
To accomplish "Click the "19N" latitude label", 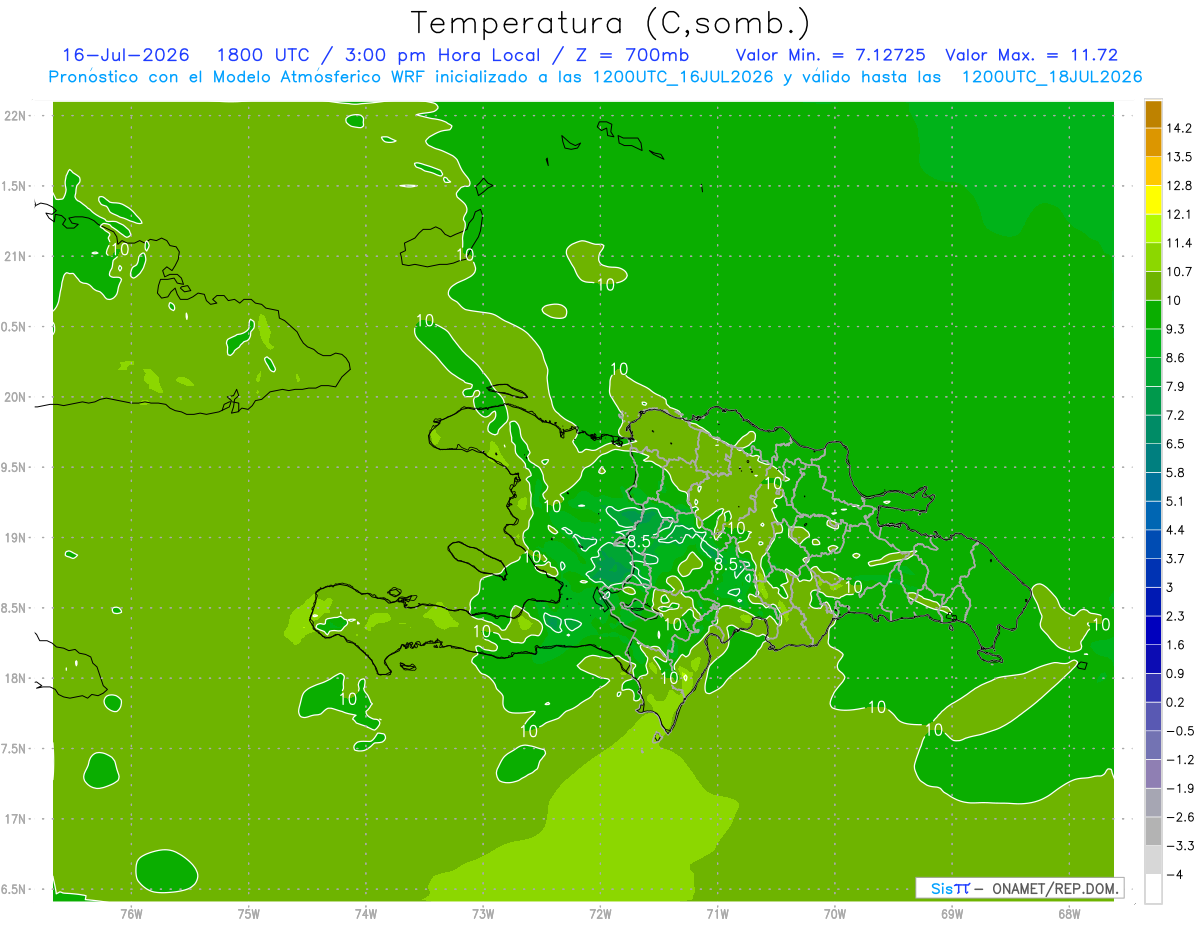I will coord(16,538).
